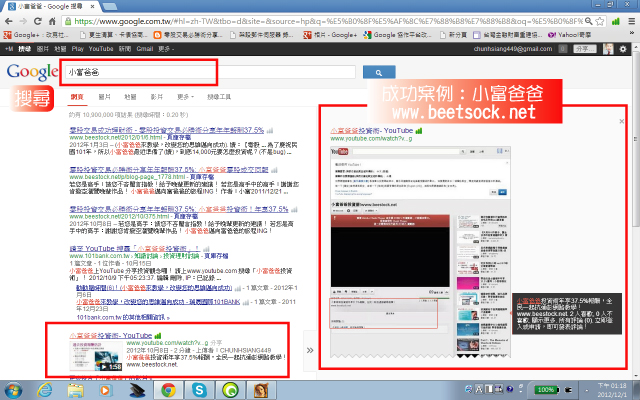Open a new tab in Chrome
This screenshot has height=400, width=640.
tap(109, 6)
